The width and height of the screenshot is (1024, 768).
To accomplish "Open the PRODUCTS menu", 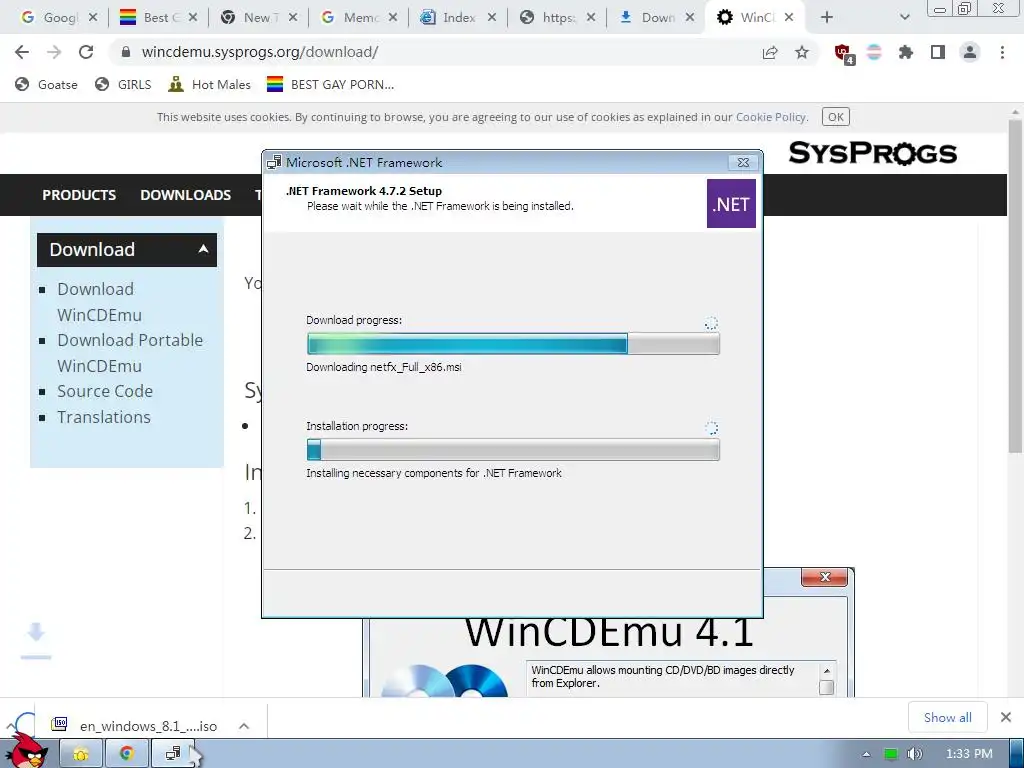I will (79, 195).
